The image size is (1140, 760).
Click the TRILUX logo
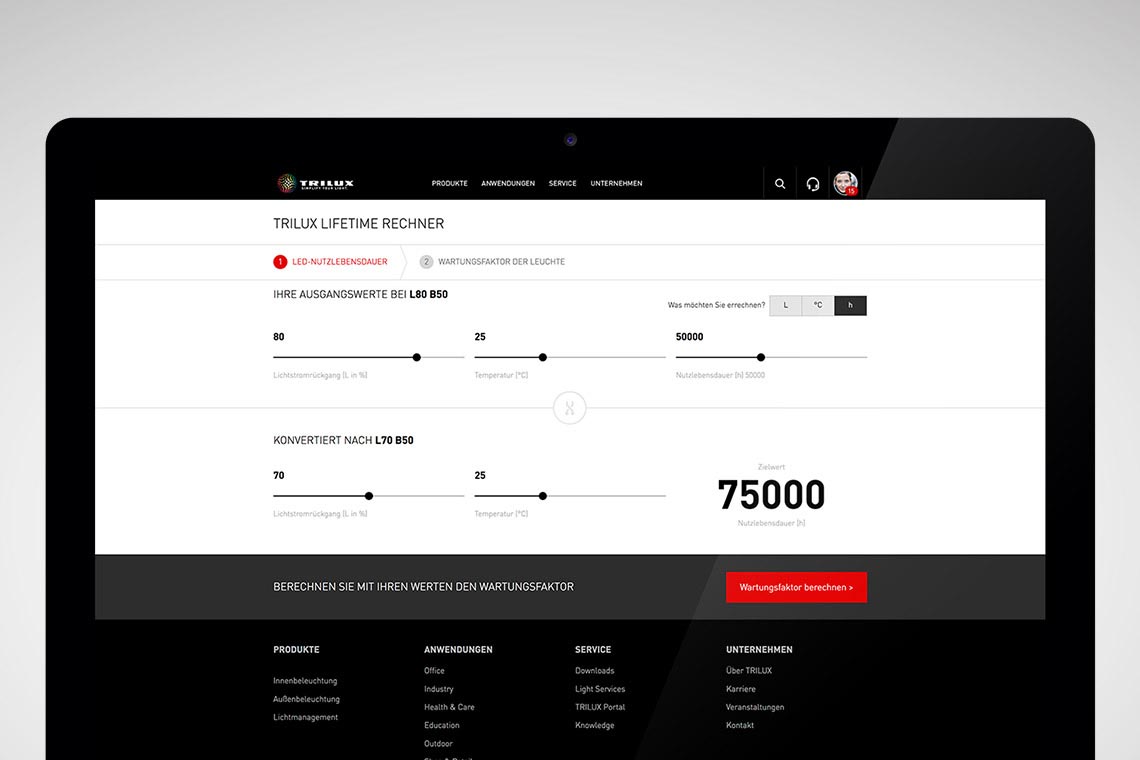pyautogui.click(x=316, y=183)
